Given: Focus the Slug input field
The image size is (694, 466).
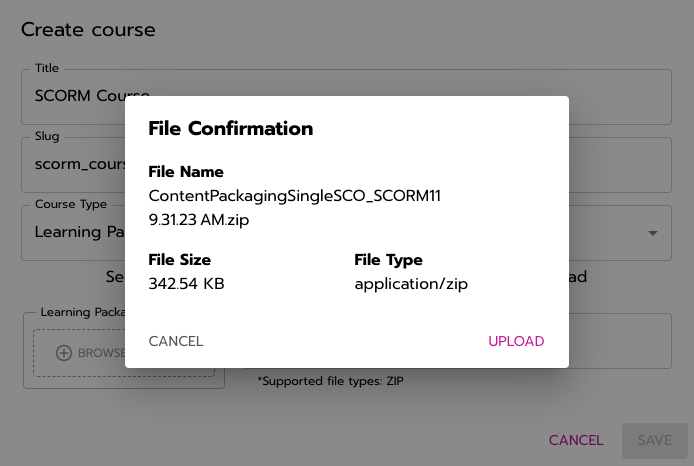Looking at the screenshot, I should pos(346,165).
